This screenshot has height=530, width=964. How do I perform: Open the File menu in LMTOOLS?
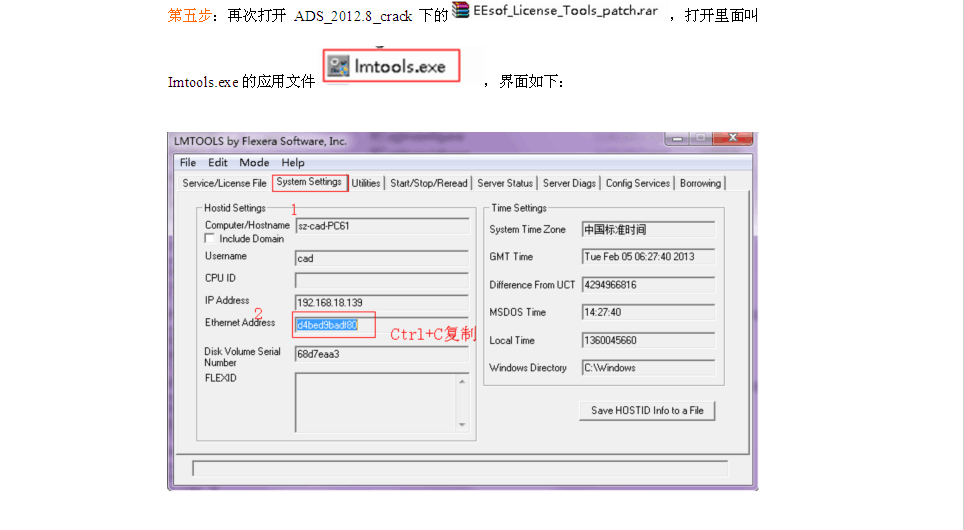[188, 162]
